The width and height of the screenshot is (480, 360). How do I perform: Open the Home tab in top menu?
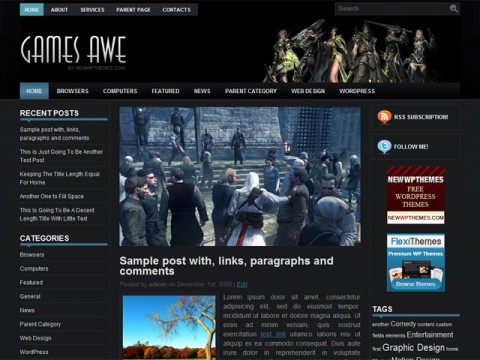click(x=32, y=10)
